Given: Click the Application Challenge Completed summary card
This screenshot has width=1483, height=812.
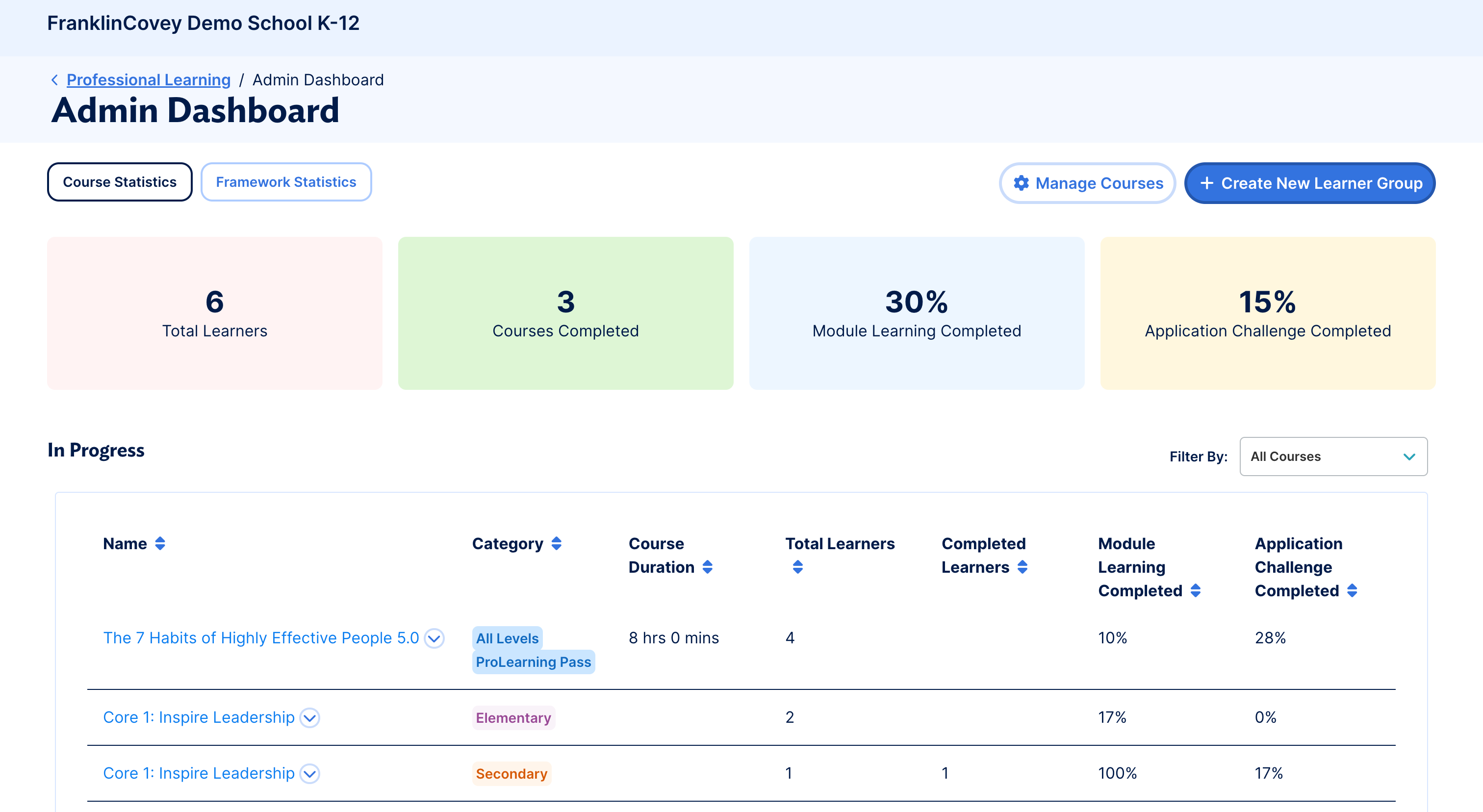Looking at the screenshot, I should tap(1268, 313).
